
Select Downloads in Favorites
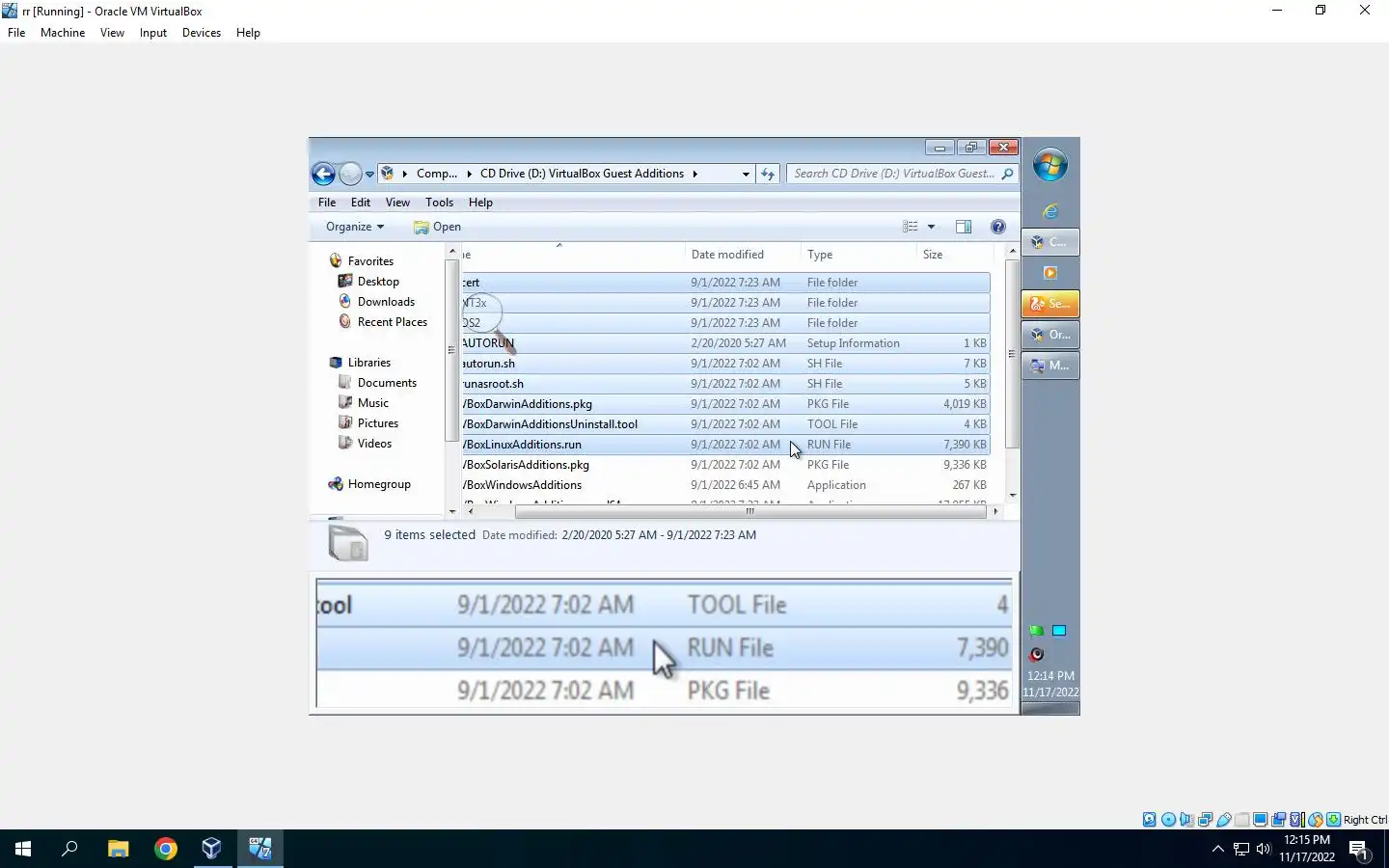(386, 302)
